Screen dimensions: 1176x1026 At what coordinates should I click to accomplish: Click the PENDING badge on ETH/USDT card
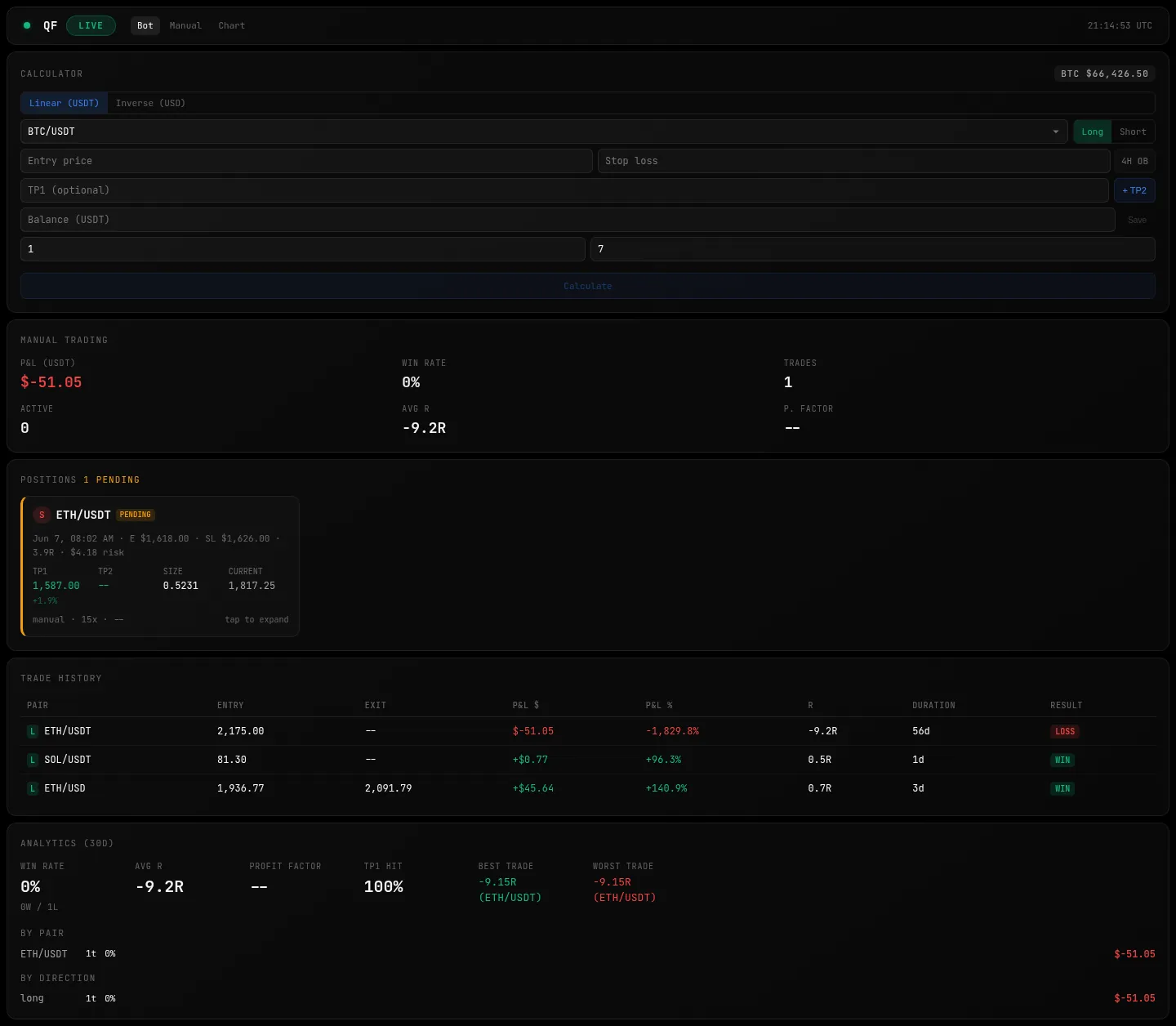136,515
